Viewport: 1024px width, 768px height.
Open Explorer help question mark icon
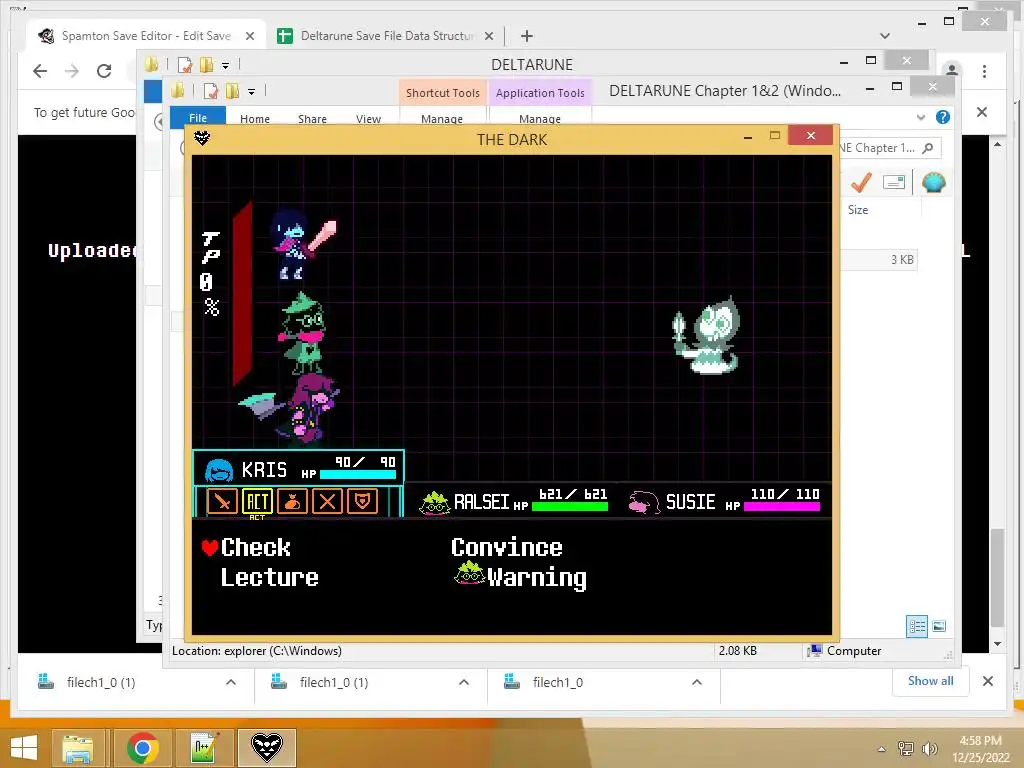pos(942,117)
